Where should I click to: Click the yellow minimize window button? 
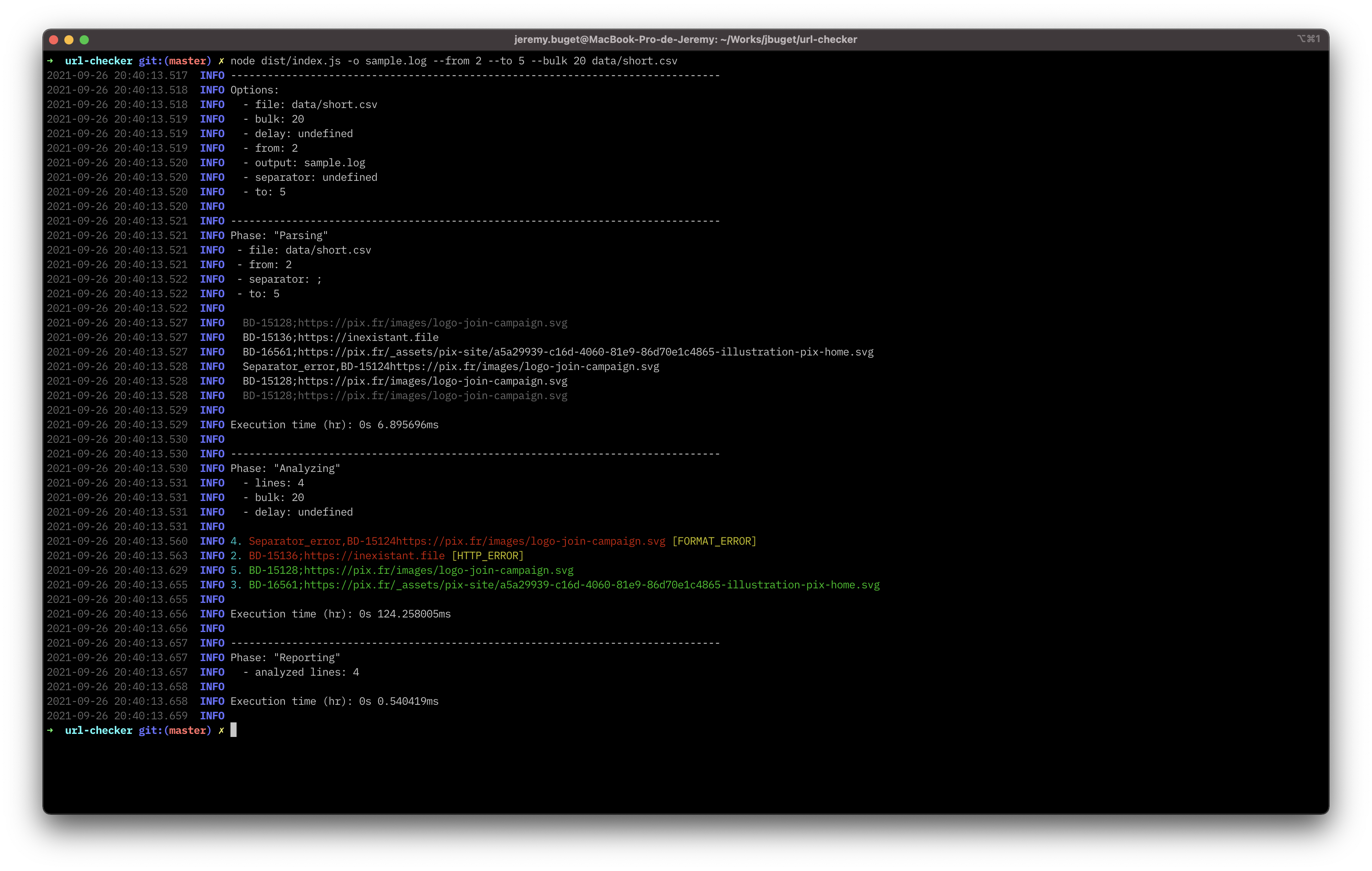(x=69, y=39)
